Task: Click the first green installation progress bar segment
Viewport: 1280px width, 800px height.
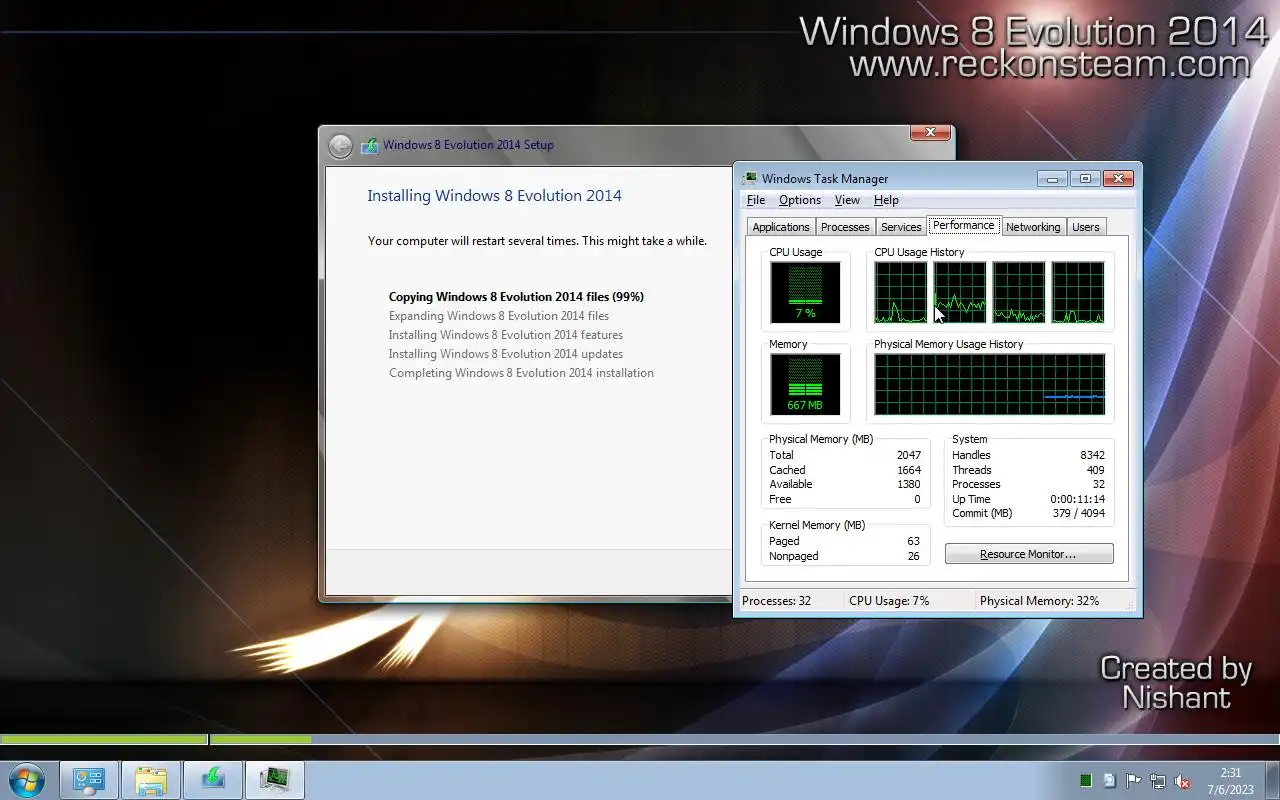Action: (x=104, y=740)
